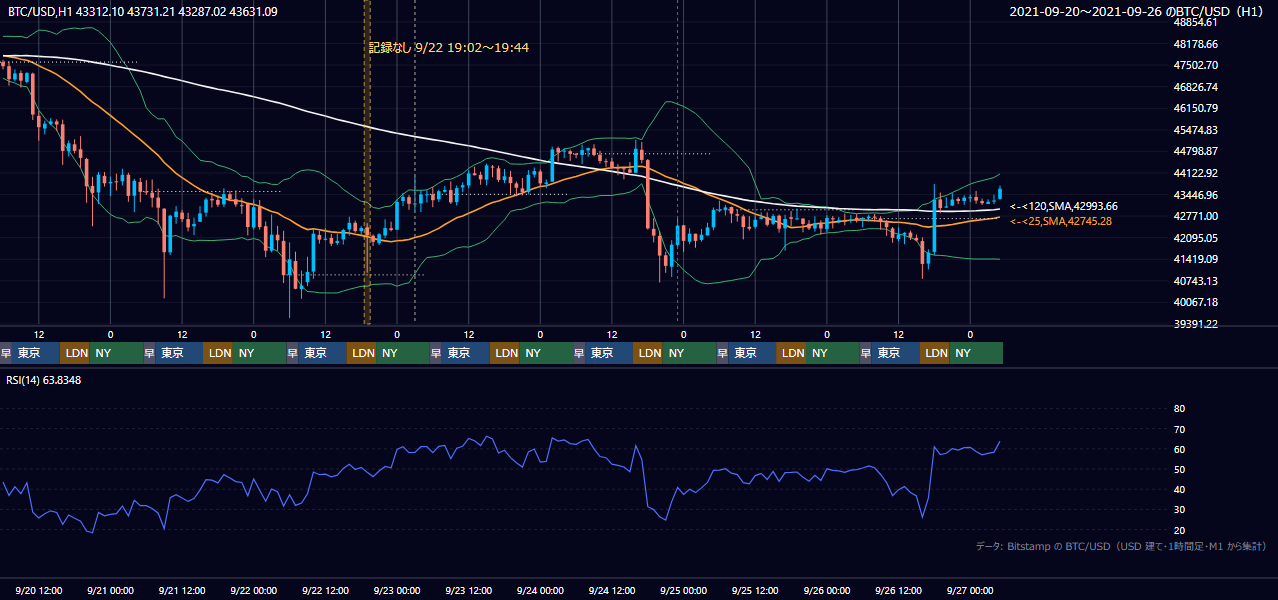Click the 9/21 00:00 time axis label

110,590
